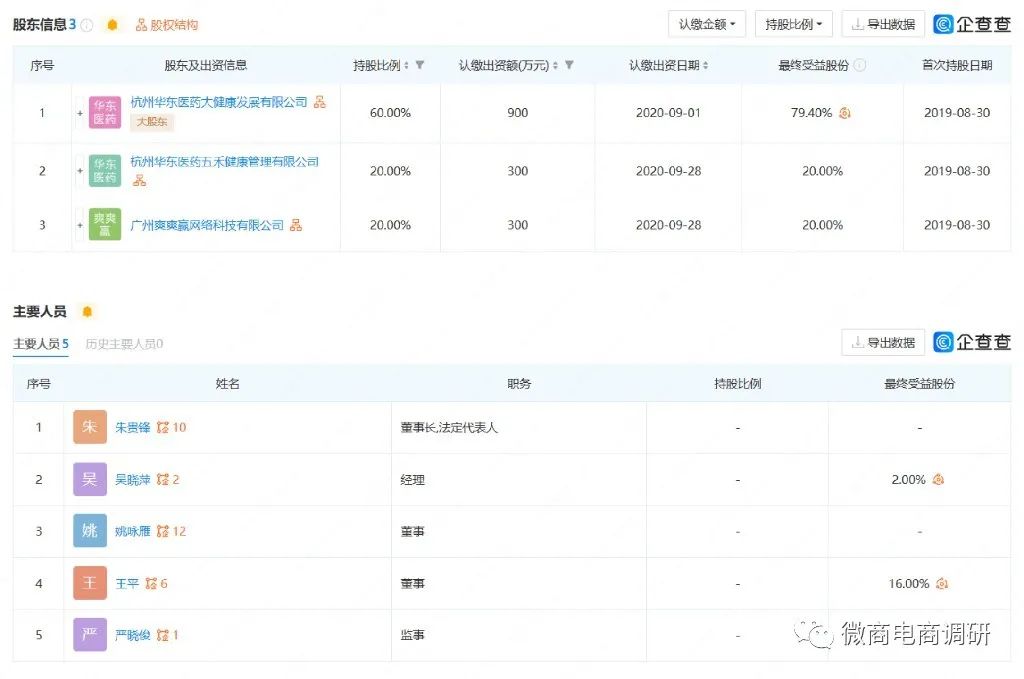Click the 2020-09-01 subscription date cell
The height and width of the screenshot is (679, 1024).
click(668, 113)
